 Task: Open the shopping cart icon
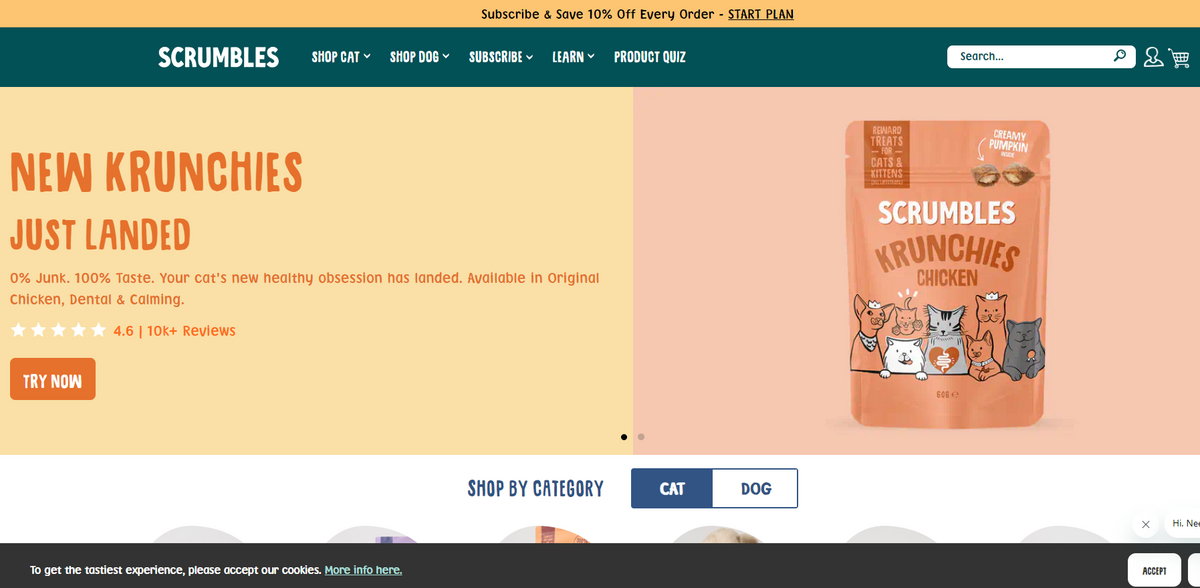click(x=1179, y=58)
